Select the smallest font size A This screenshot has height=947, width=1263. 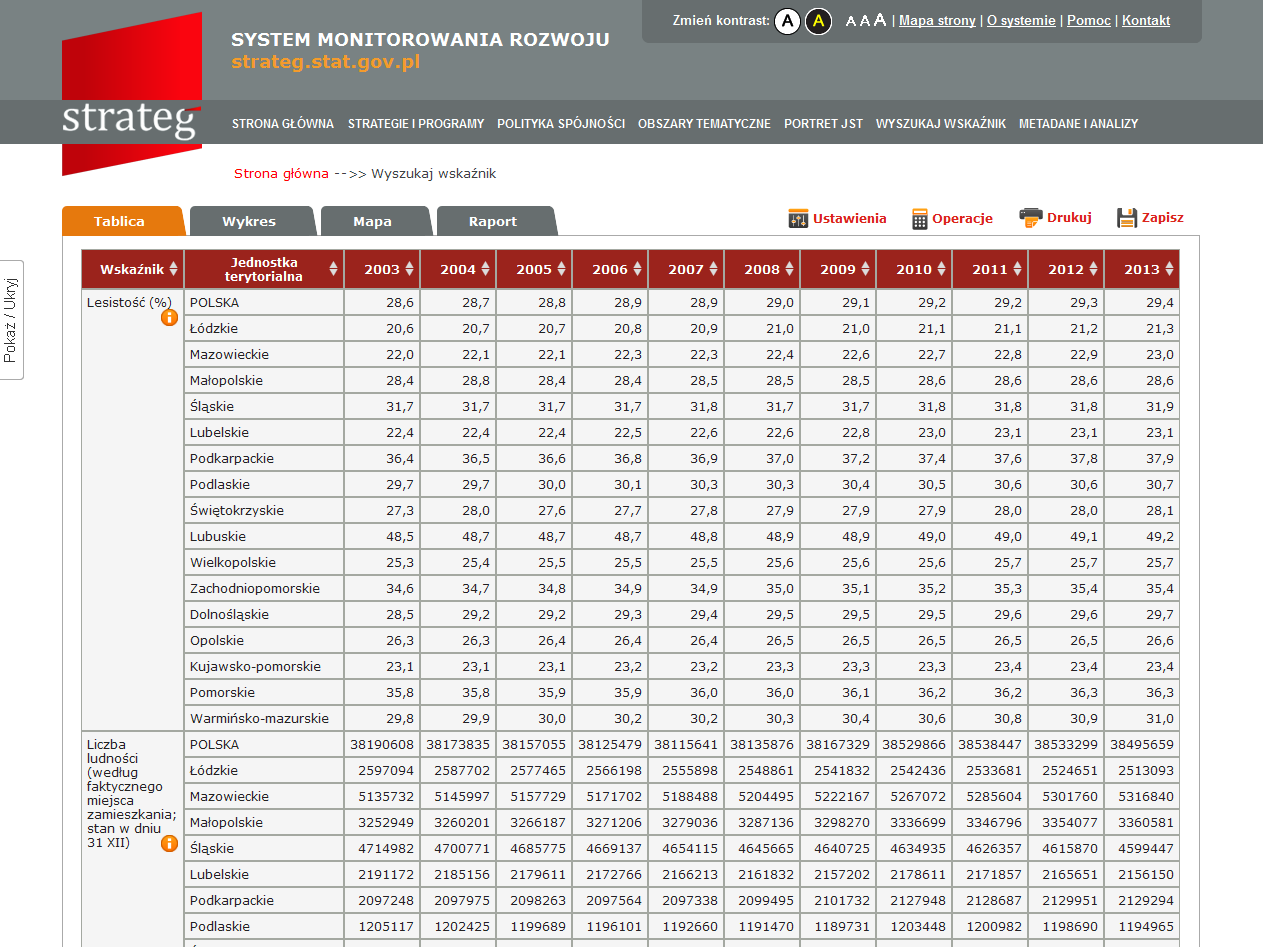coord(850,21)
